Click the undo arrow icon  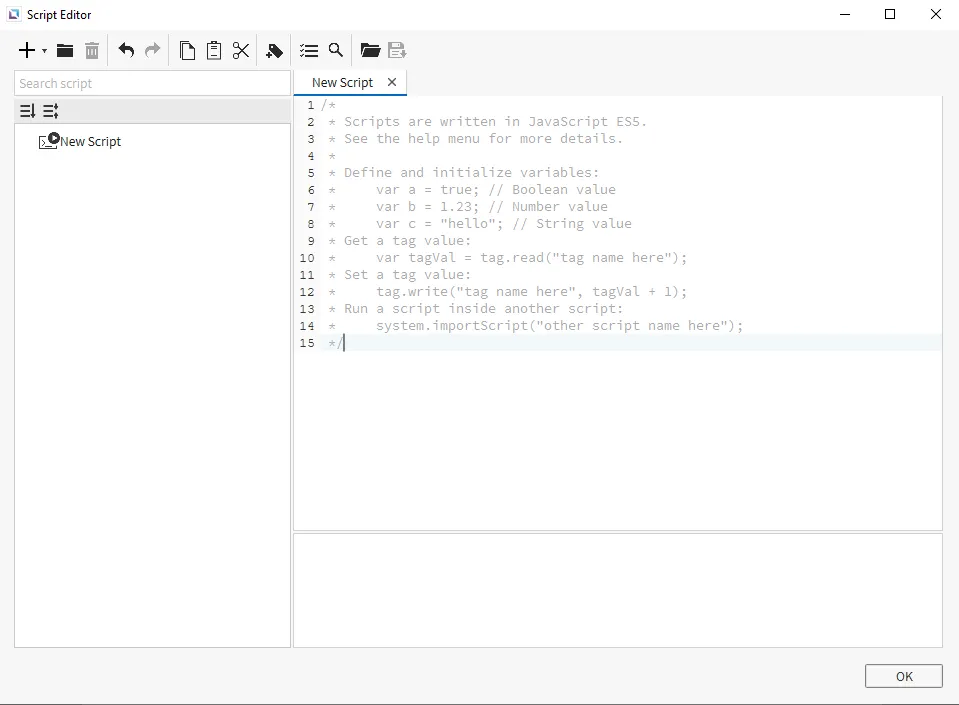126,51
